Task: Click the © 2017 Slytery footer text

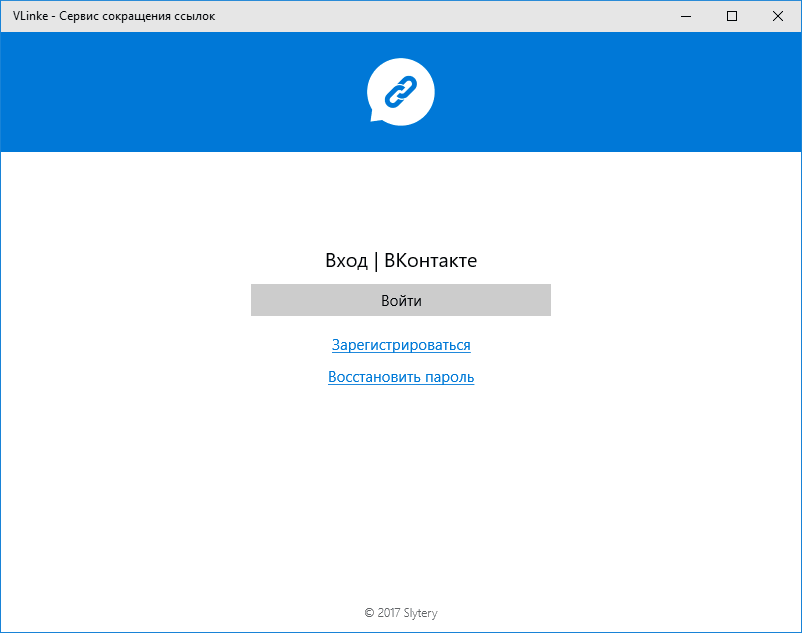Action: [401, 613]
